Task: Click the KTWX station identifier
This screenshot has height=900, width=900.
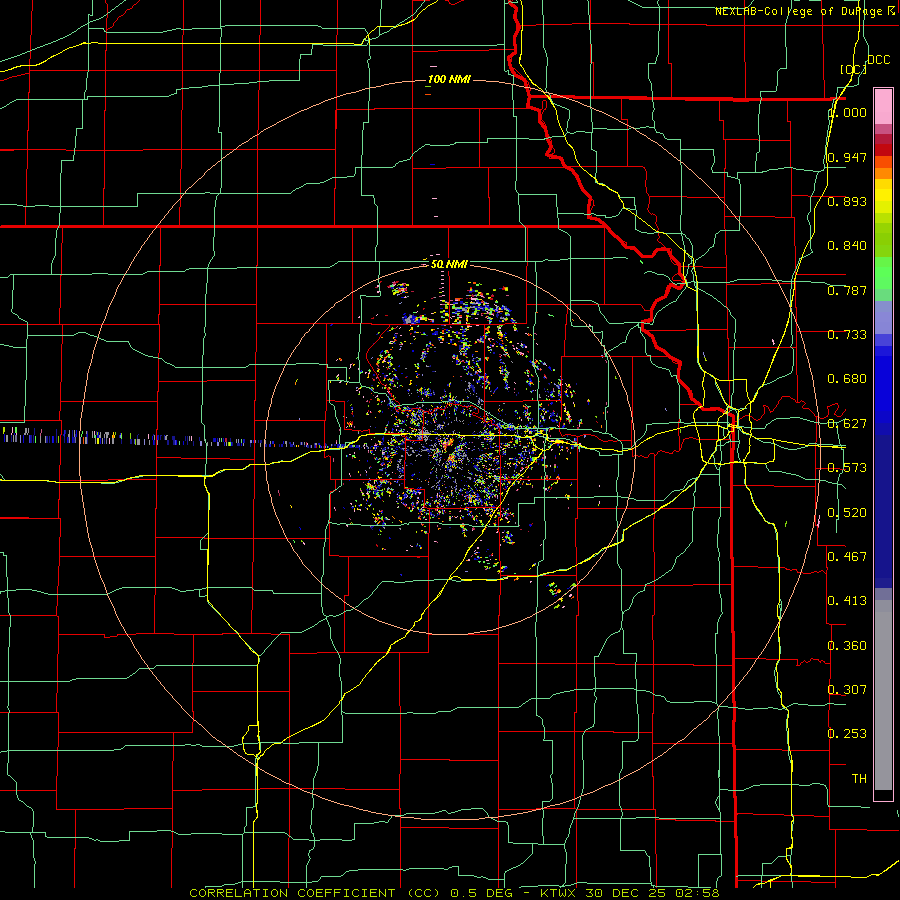Action: 558,893
